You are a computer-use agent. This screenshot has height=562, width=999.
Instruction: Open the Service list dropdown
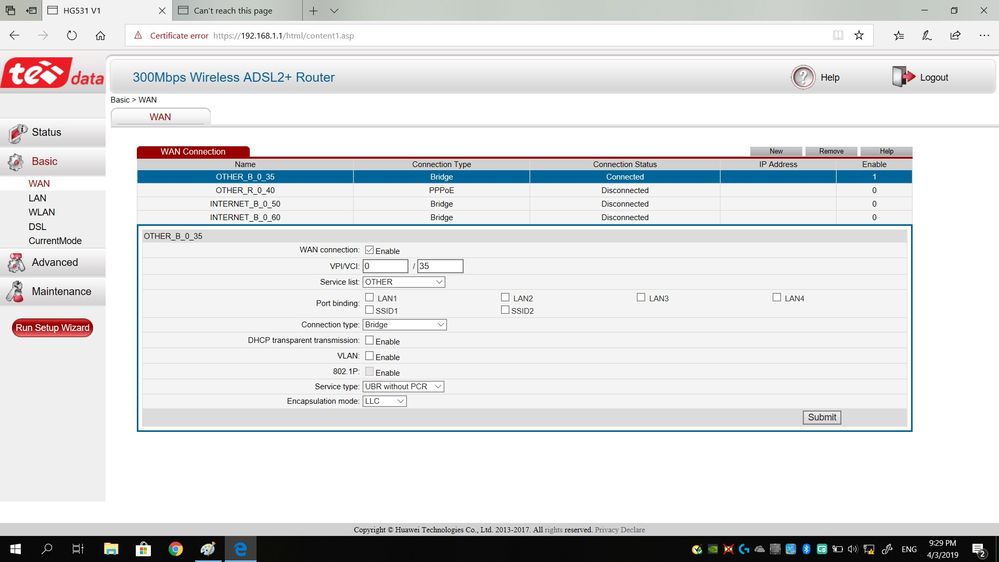click(x=404, y=282)
